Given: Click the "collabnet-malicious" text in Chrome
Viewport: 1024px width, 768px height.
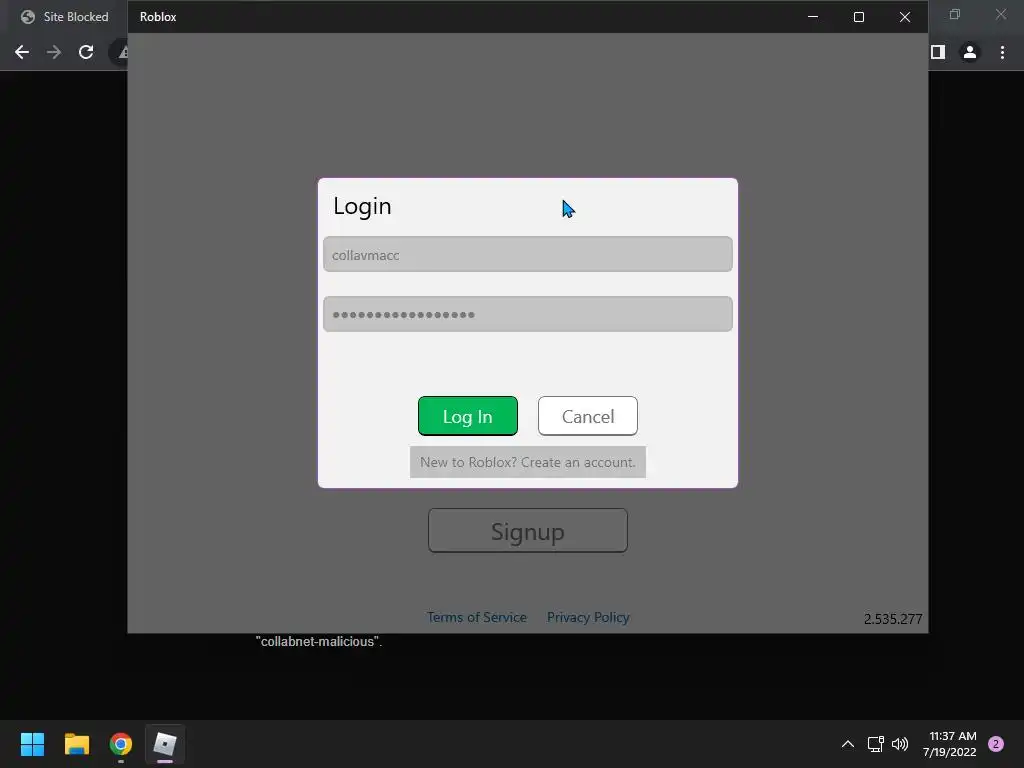Looking at the screenshot, I should point(319,641).
